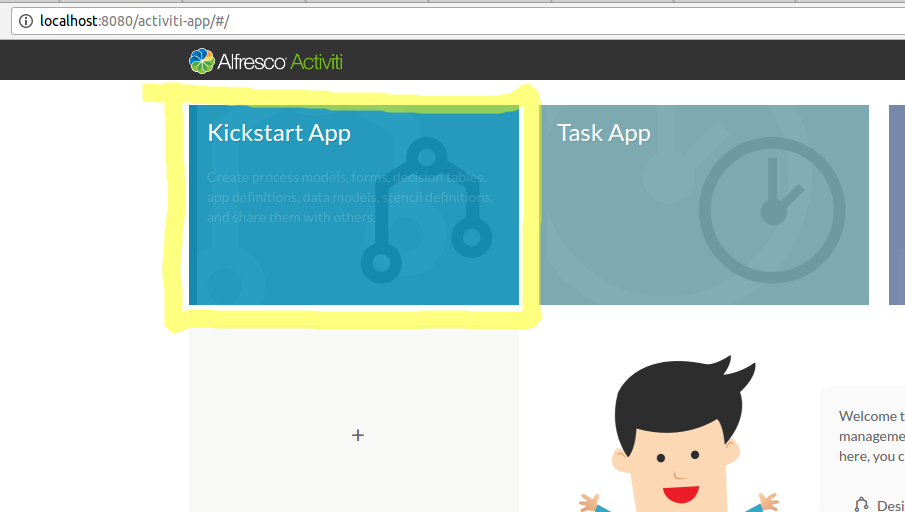Click the Alfresco Activiti logo

(x=265, y=61)
